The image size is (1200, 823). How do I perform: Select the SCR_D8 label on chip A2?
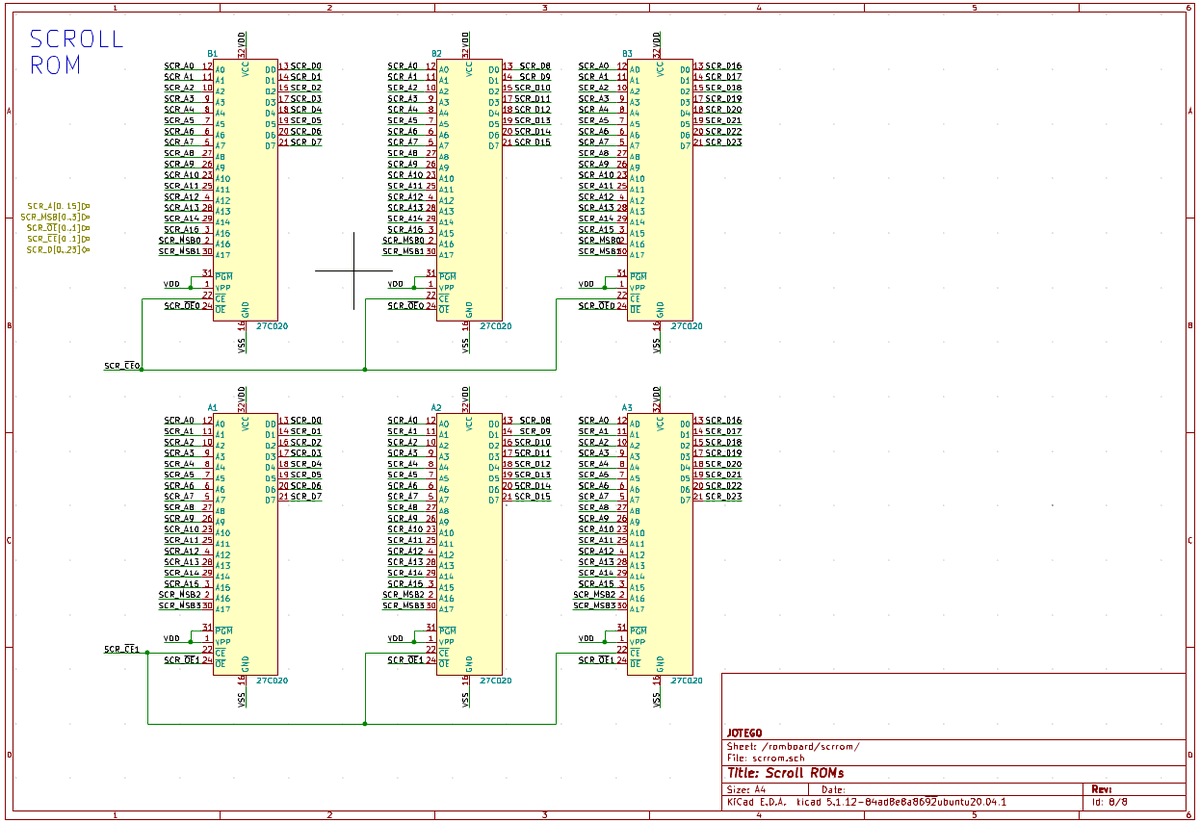[x=533, y=420]
